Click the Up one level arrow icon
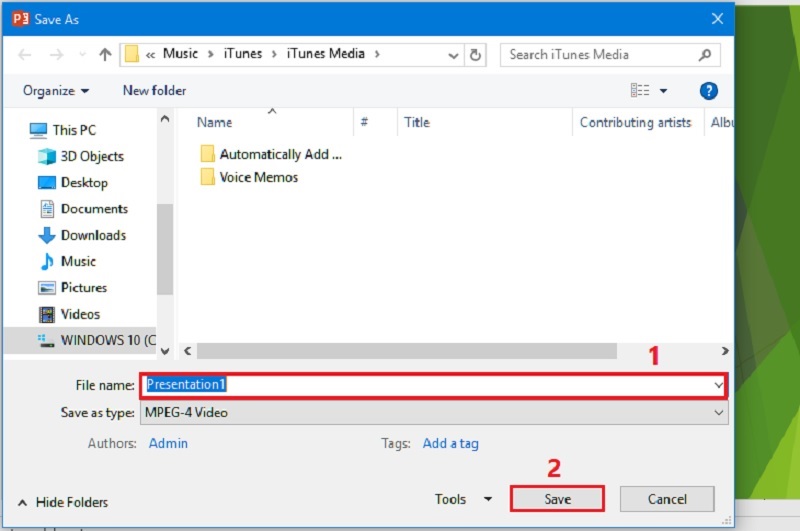Screen dimensions: 800x531 click(104, 55)
